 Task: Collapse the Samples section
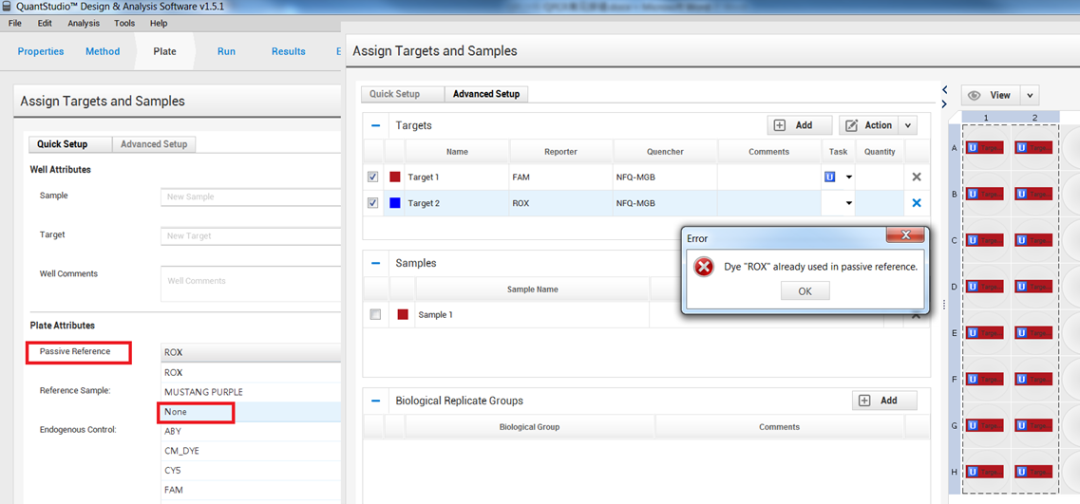coord(375,263)
